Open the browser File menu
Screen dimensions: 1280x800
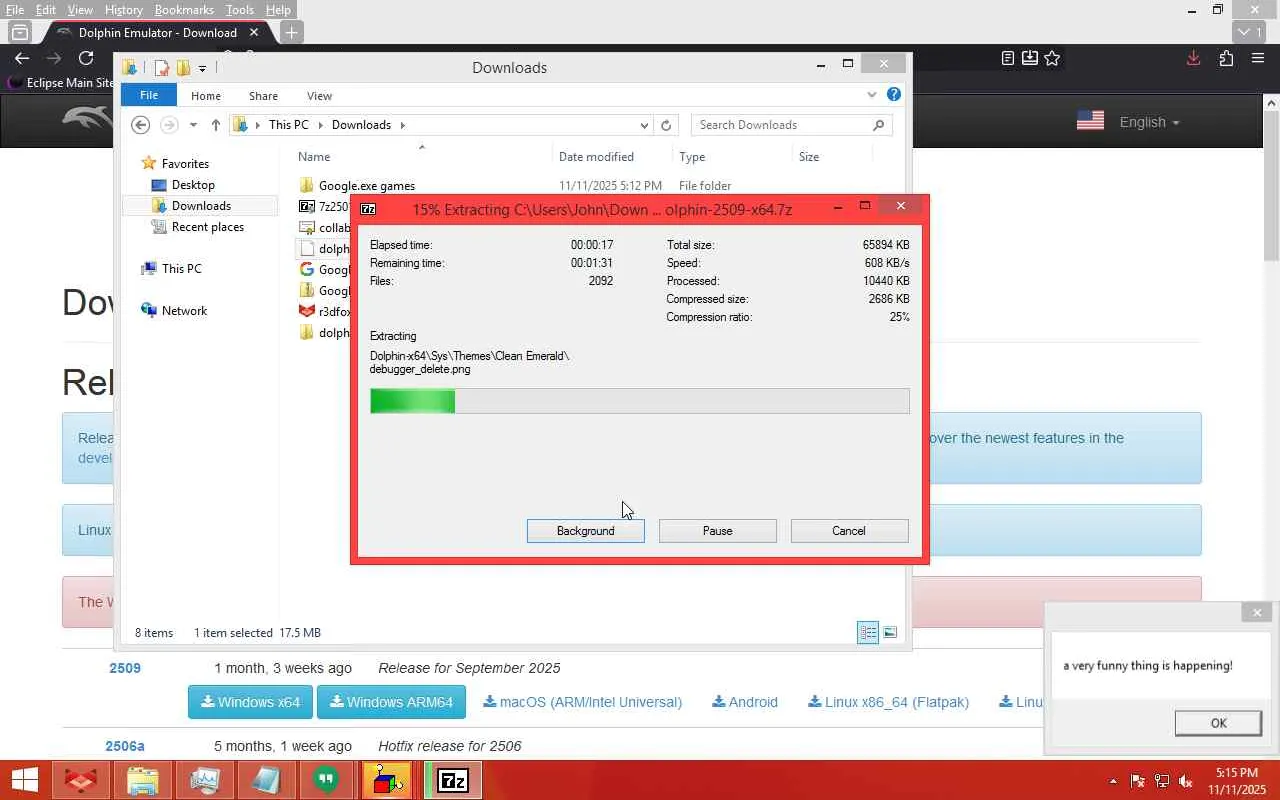15,10
